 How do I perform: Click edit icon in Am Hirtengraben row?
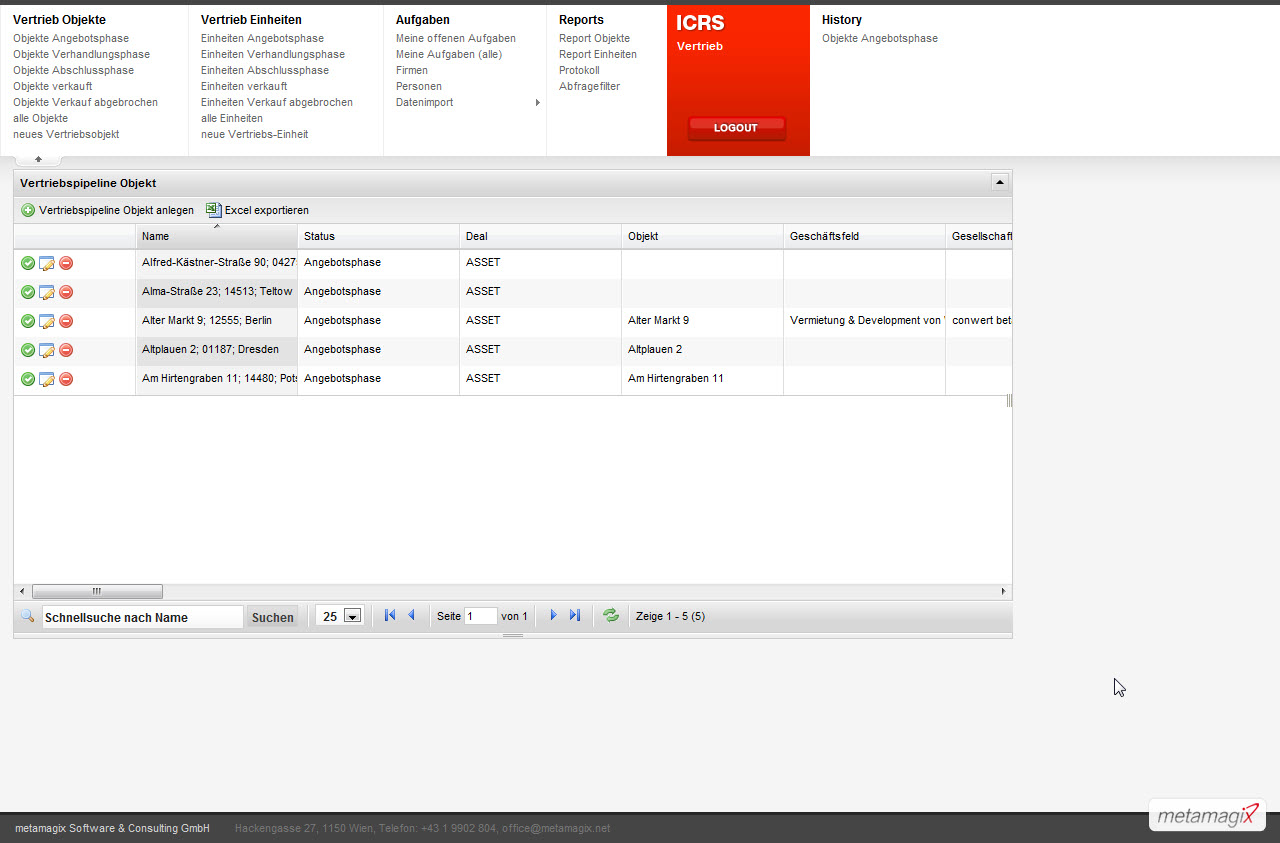pyautogui.click(x=47, y=379)
